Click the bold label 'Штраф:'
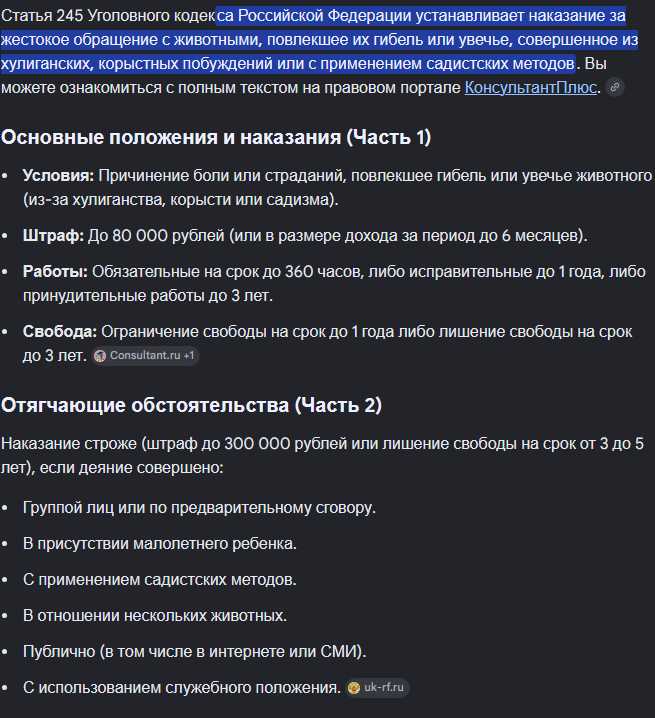Screen dimensions: 655x718 pyautogui.click(x=53, y=235)
